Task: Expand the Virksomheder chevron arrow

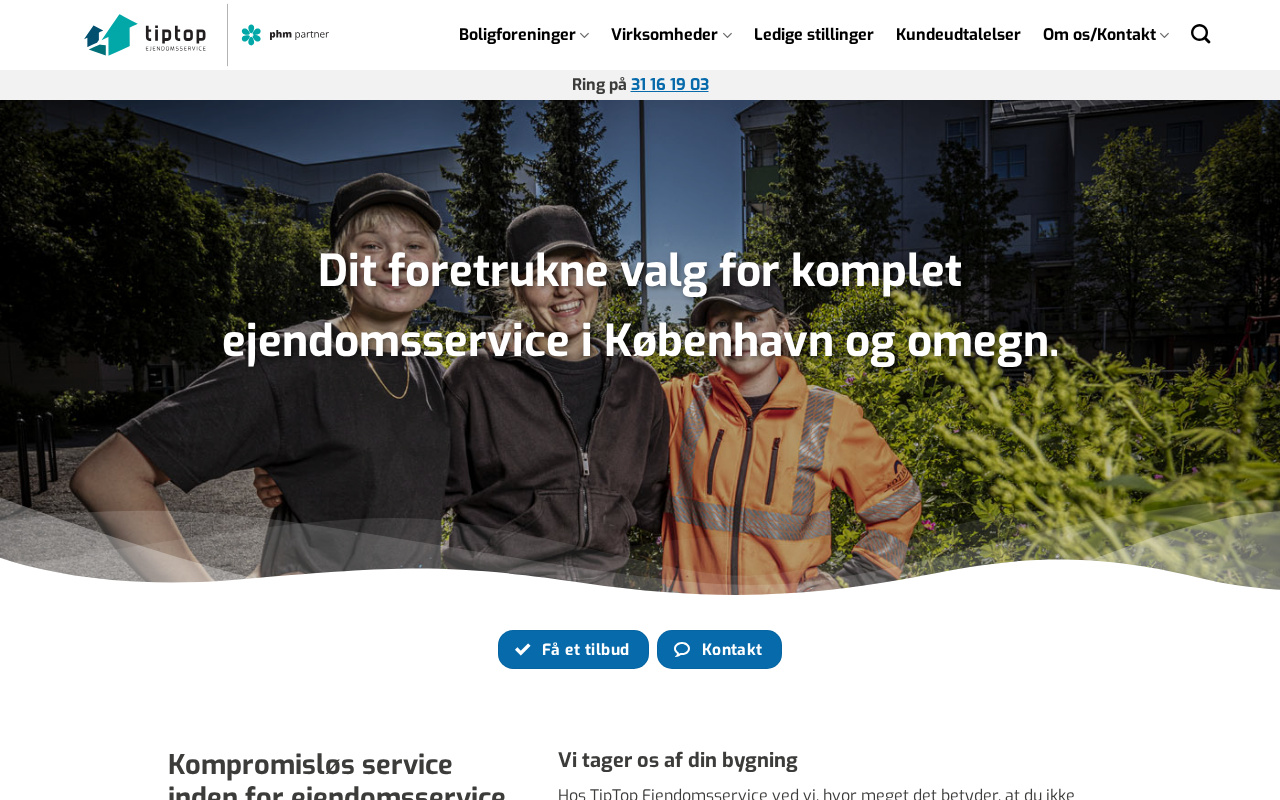Action: 727,35
